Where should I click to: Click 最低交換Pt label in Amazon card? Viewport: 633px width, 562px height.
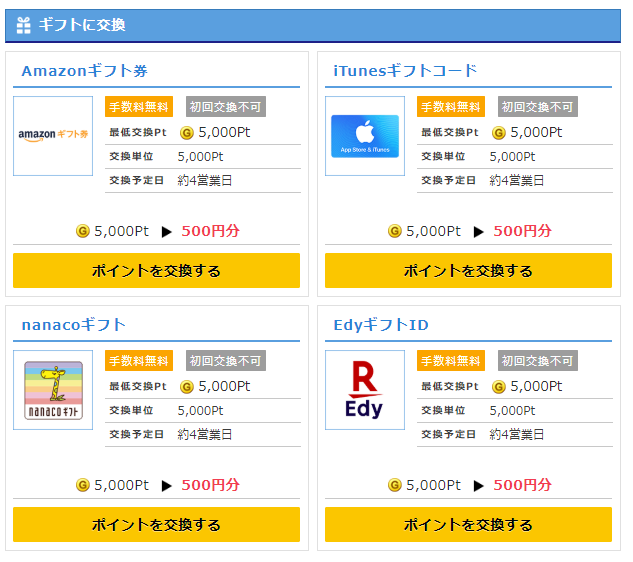coord(138,132)
